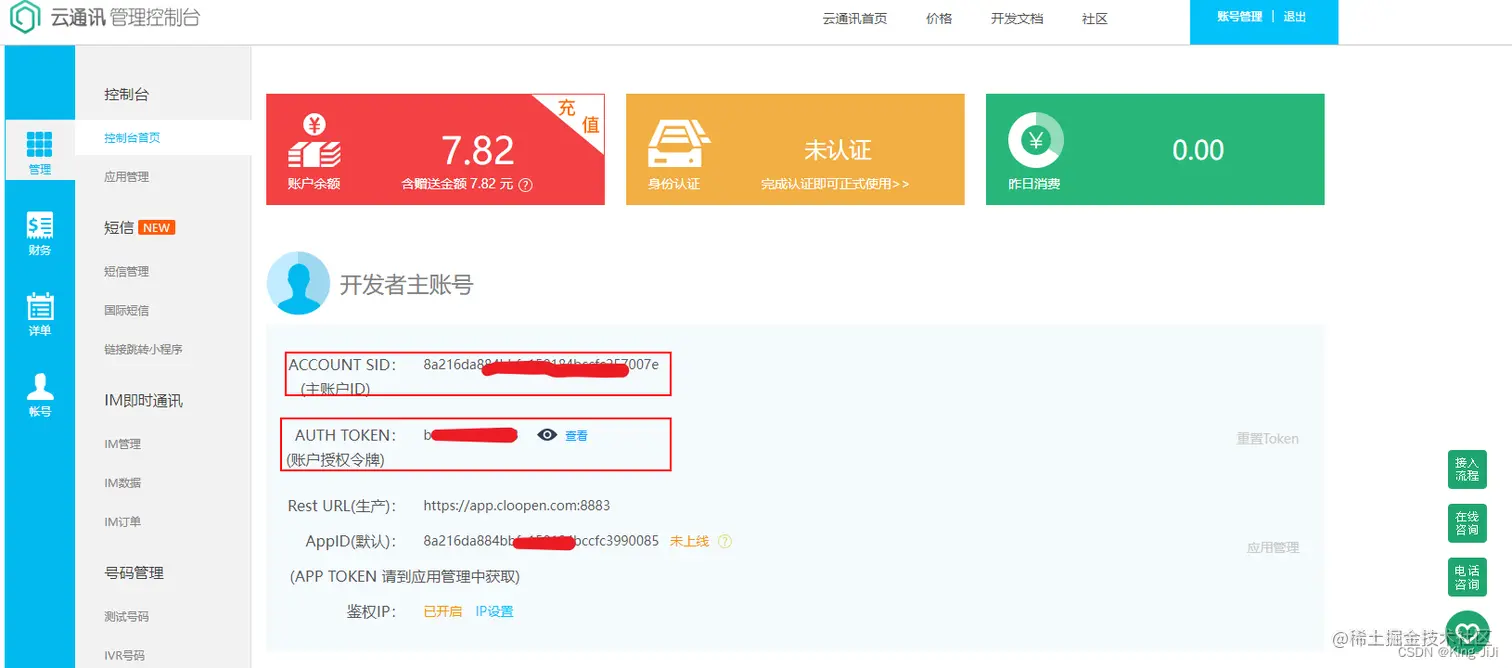The width and height of the screenshot is (1512, 668).
Task: Click the 账户余额 label
Action: click(x=314, y=184)
